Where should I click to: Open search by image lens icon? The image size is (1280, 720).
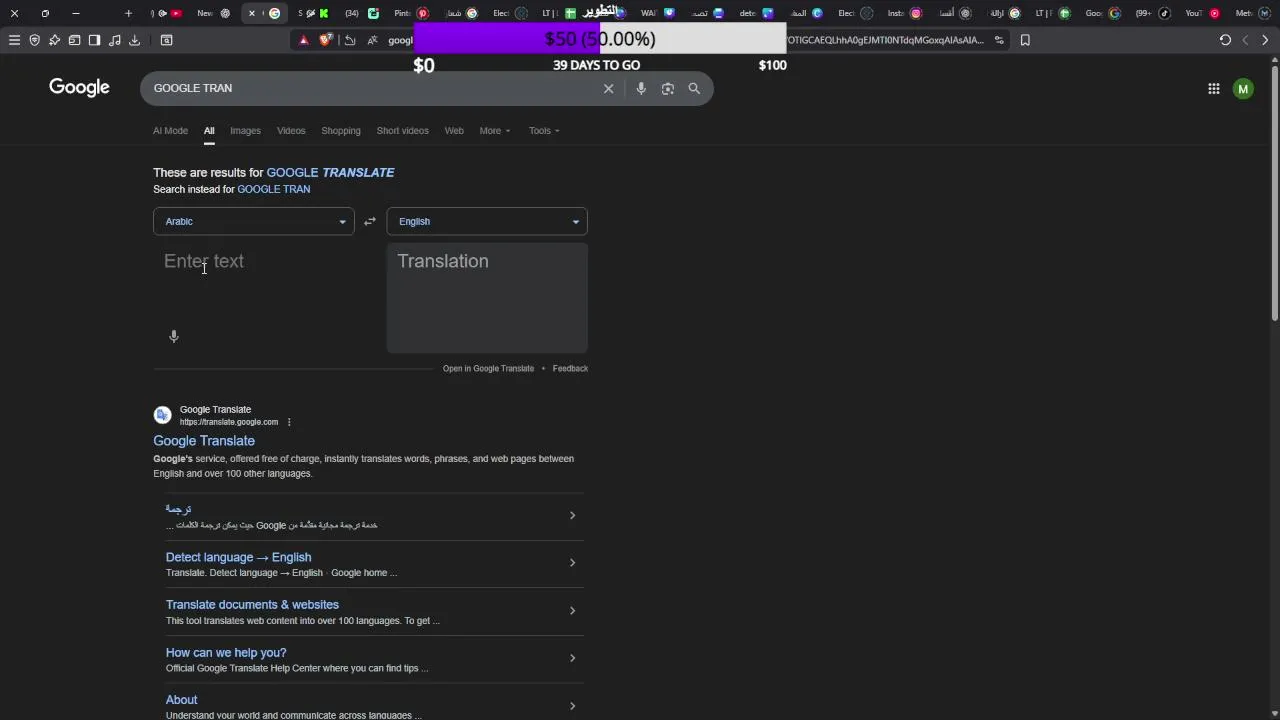click(668, 88)
